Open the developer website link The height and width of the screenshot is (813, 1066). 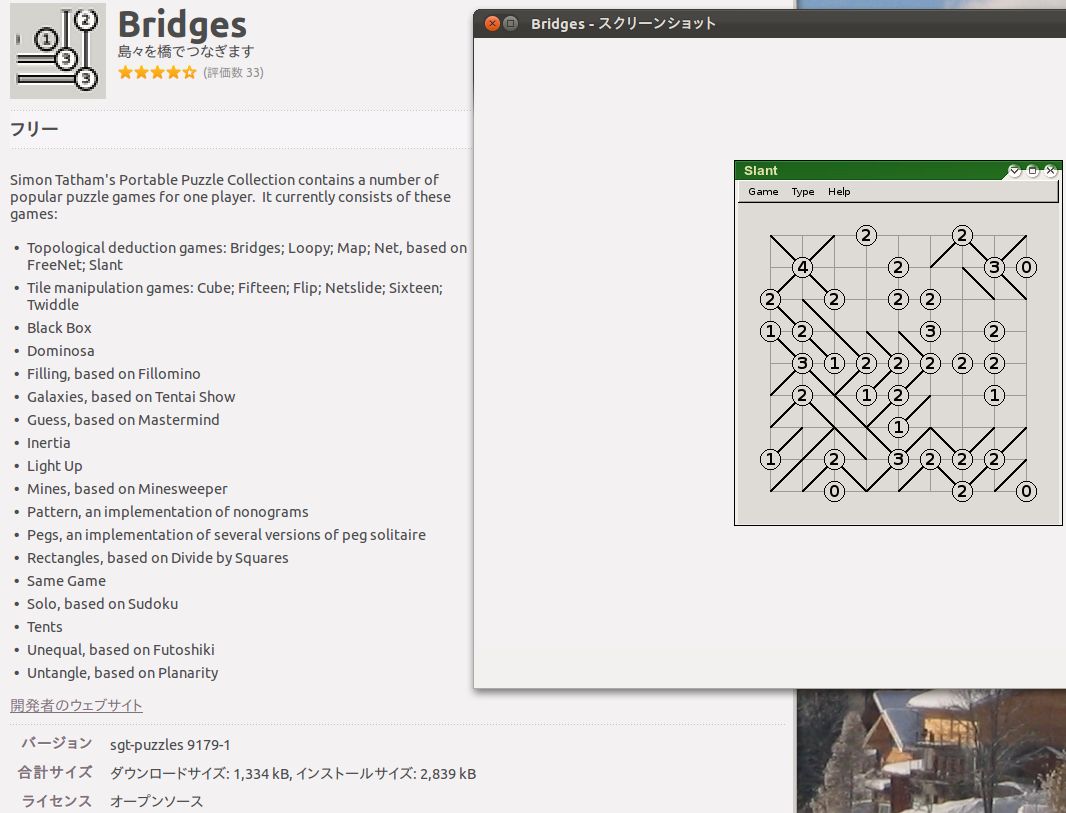coord(76,706)
